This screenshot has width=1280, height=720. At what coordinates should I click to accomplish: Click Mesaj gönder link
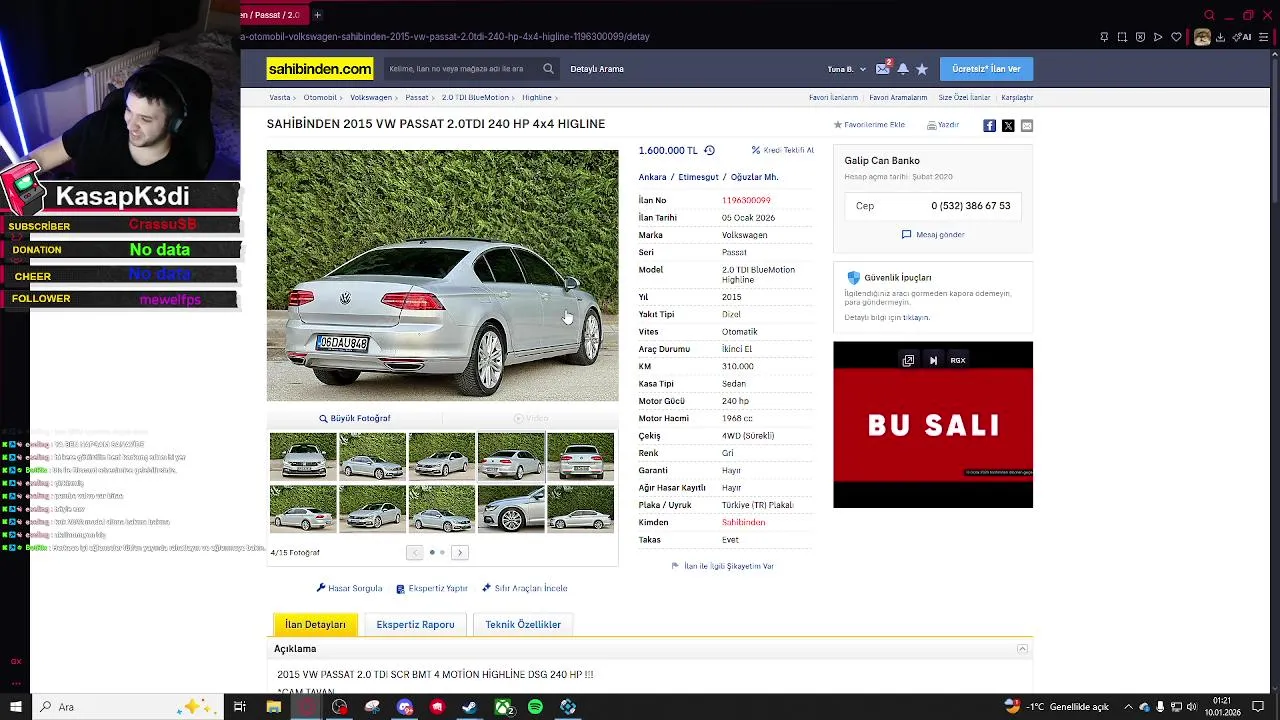click(x=933, y=235)
